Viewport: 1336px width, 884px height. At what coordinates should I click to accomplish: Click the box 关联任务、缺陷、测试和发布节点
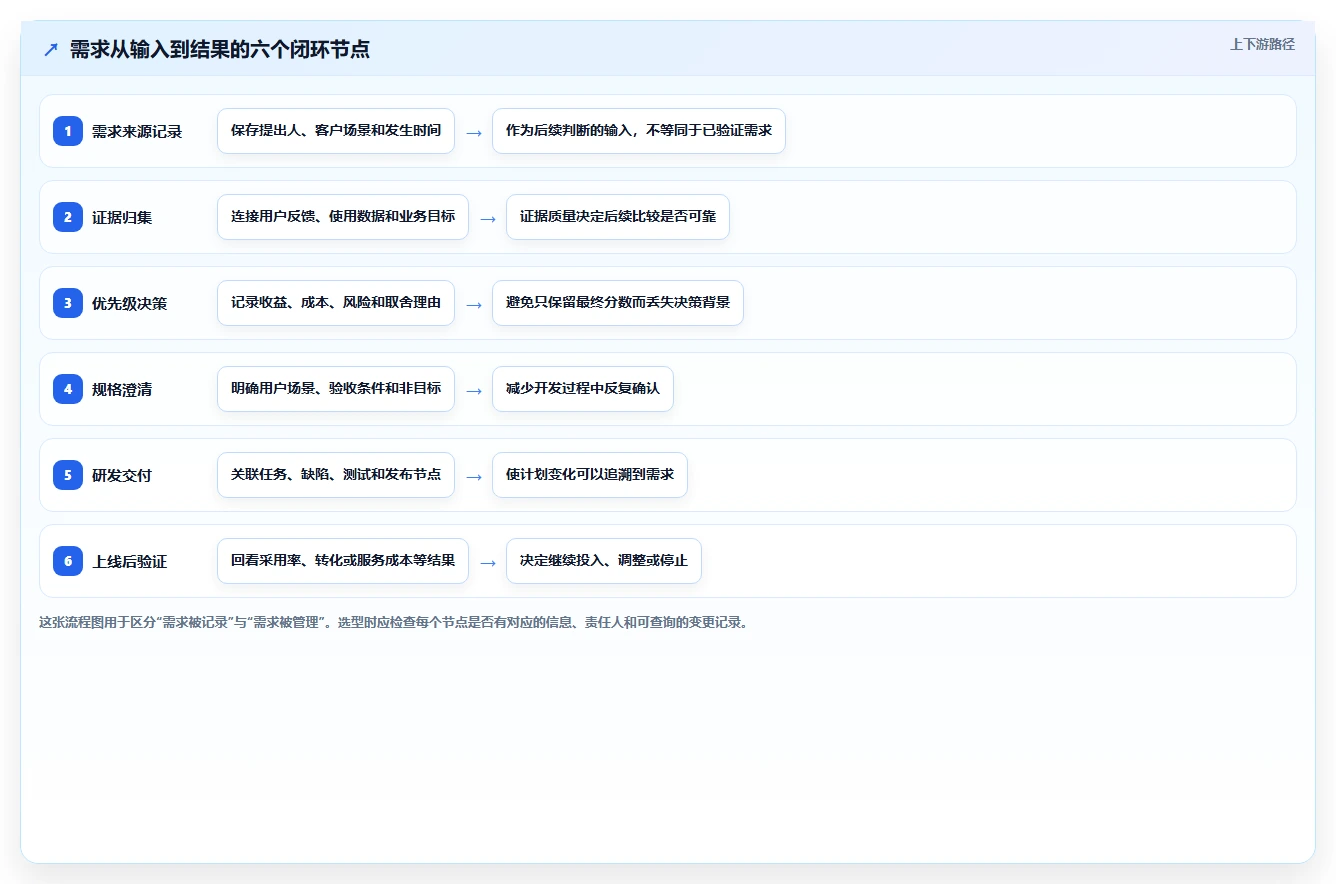click(x=336, y=475)
